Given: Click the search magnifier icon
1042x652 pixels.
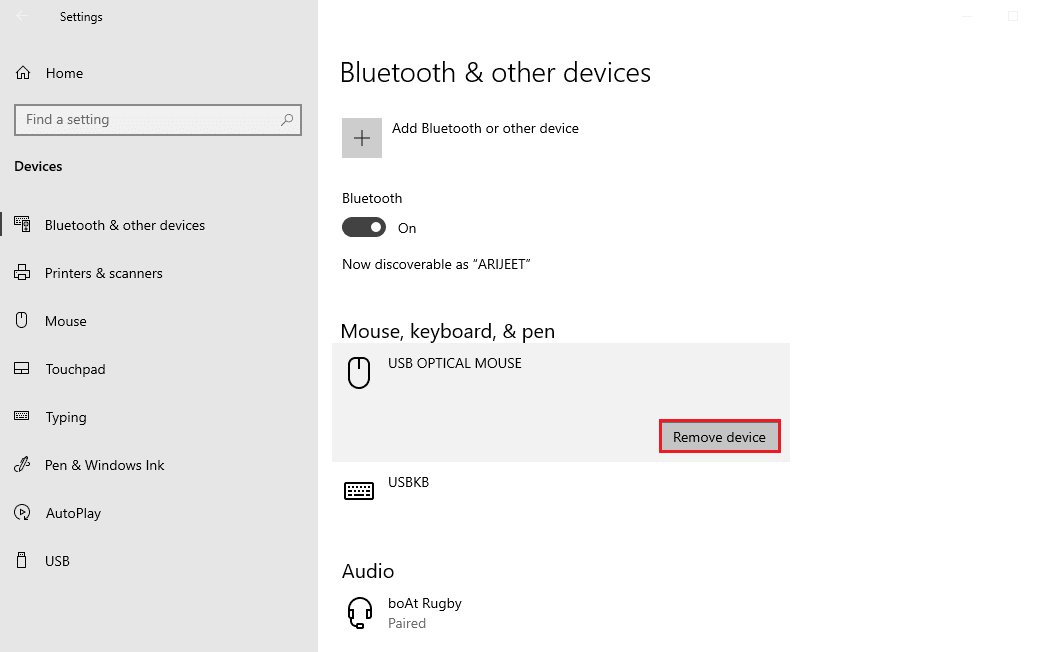Looking at the screenshot, I should (287, 120).
